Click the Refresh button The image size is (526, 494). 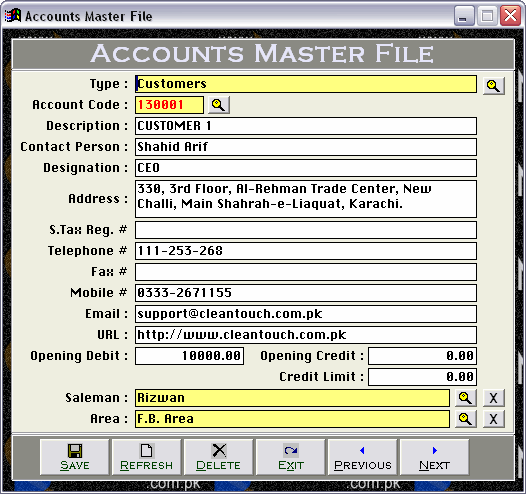tap(147, 457)
